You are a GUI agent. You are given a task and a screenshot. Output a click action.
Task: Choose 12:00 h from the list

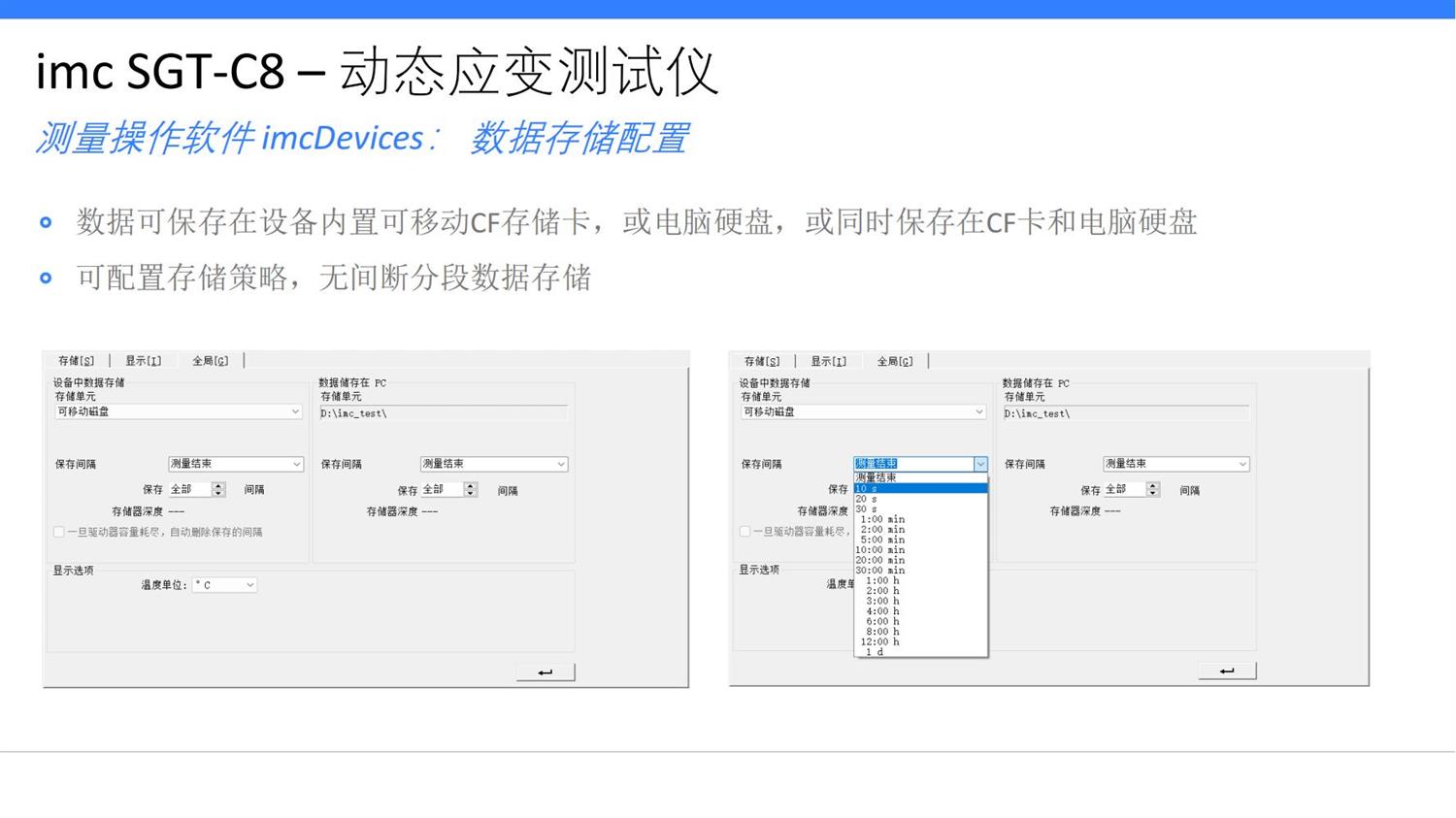click(920, 641)
